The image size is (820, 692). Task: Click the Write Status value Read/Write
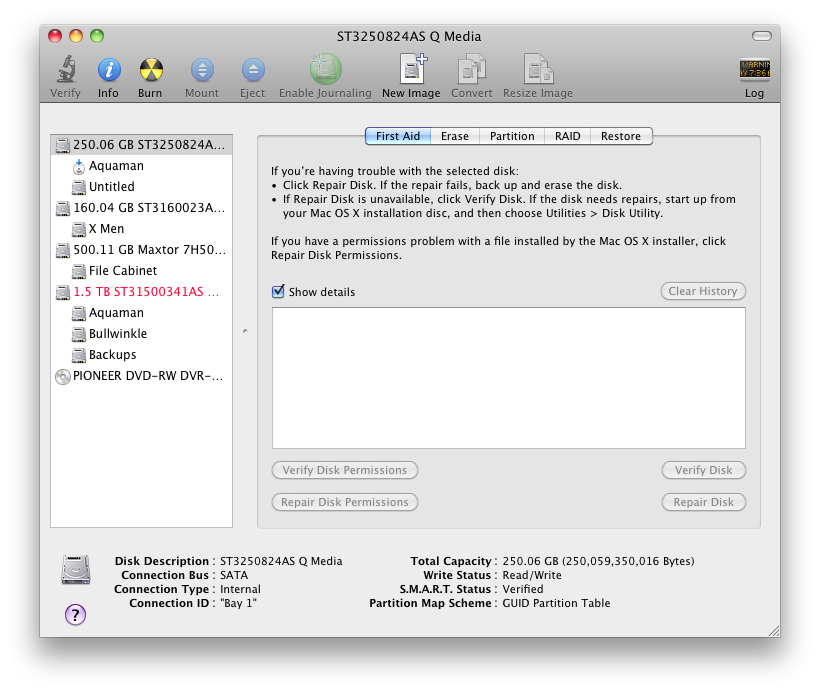pyautogui.click(x=532, y=575)
